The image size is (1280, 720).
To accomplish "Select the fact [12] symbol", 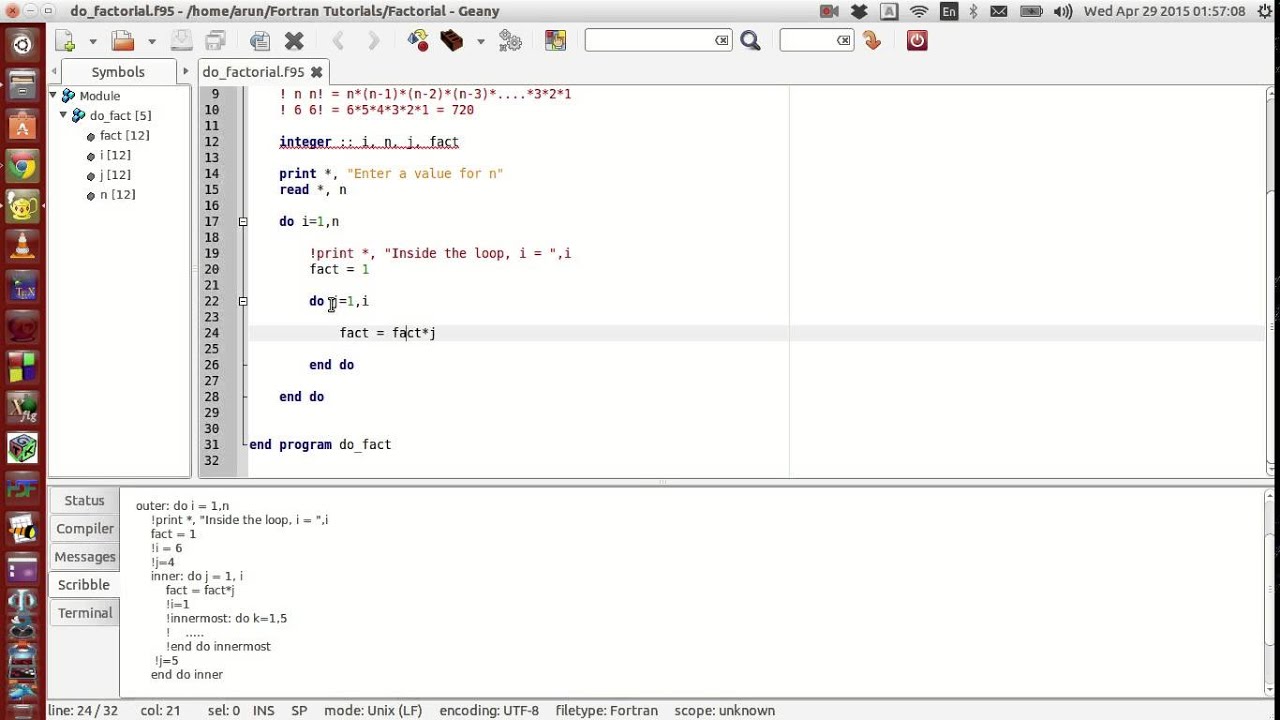I will 124,136.
